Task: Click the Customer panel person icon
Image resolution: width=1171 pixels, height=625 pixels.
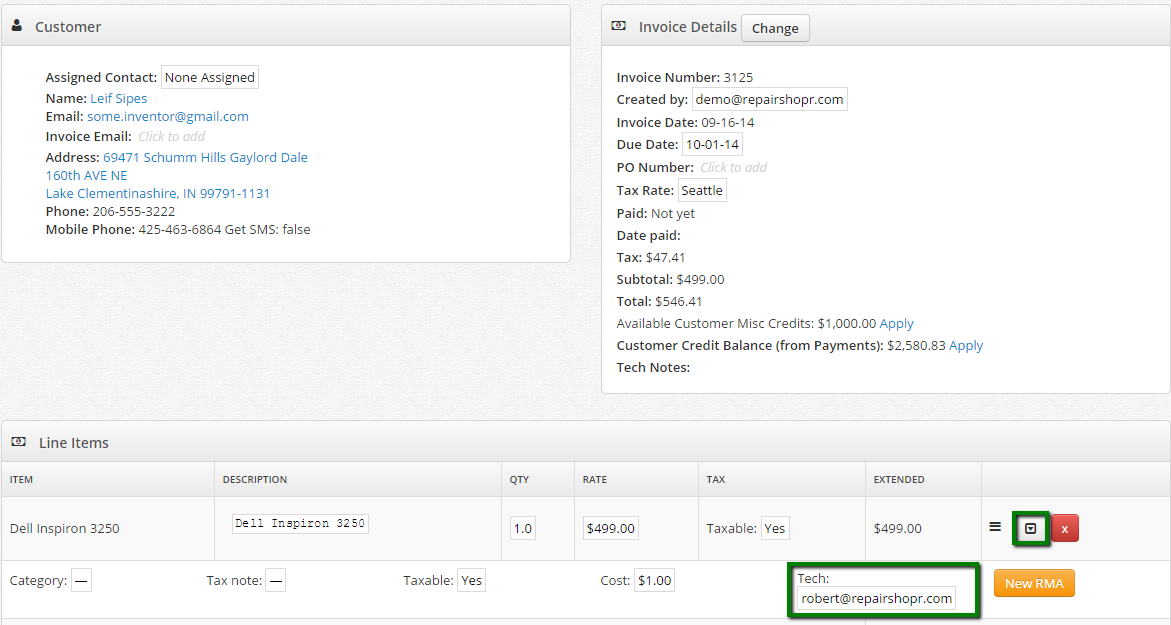Action: coord(17,26)
